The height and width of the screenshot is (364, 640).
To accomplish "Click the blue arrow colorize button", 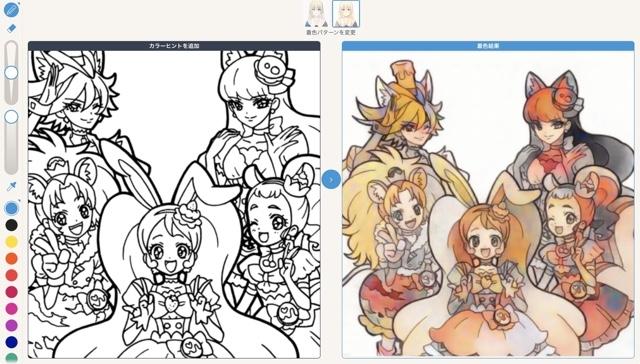I will coord(331,180).
